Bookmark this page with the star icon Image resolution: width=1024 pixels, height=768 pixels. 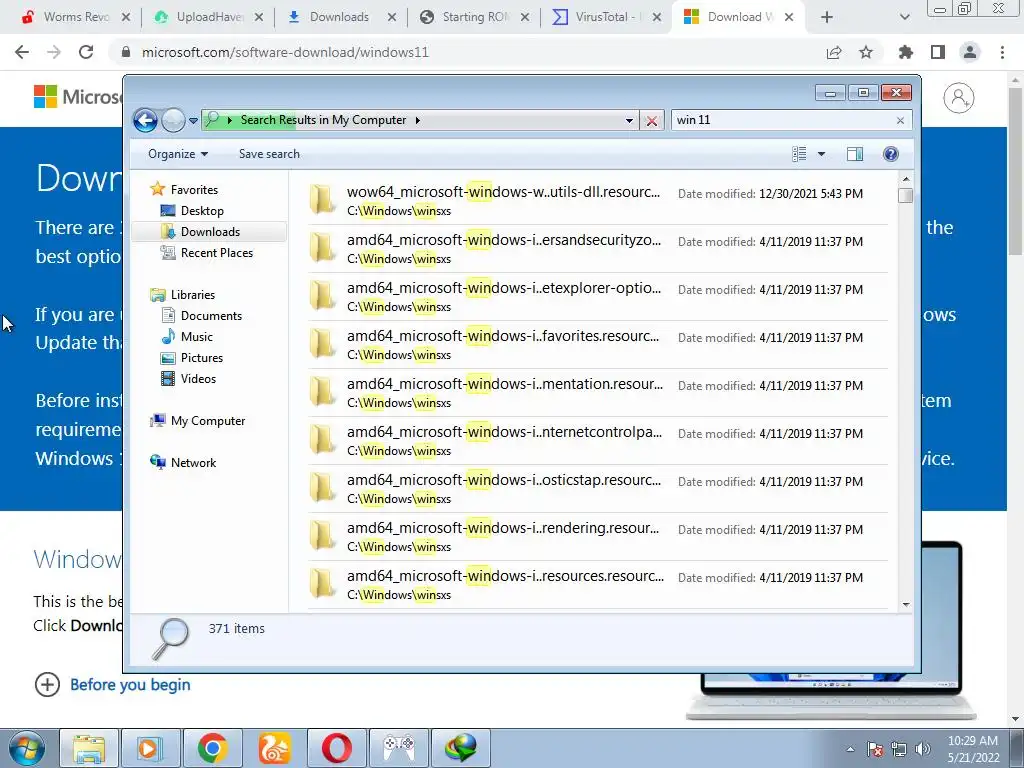(x=866, y=52)
